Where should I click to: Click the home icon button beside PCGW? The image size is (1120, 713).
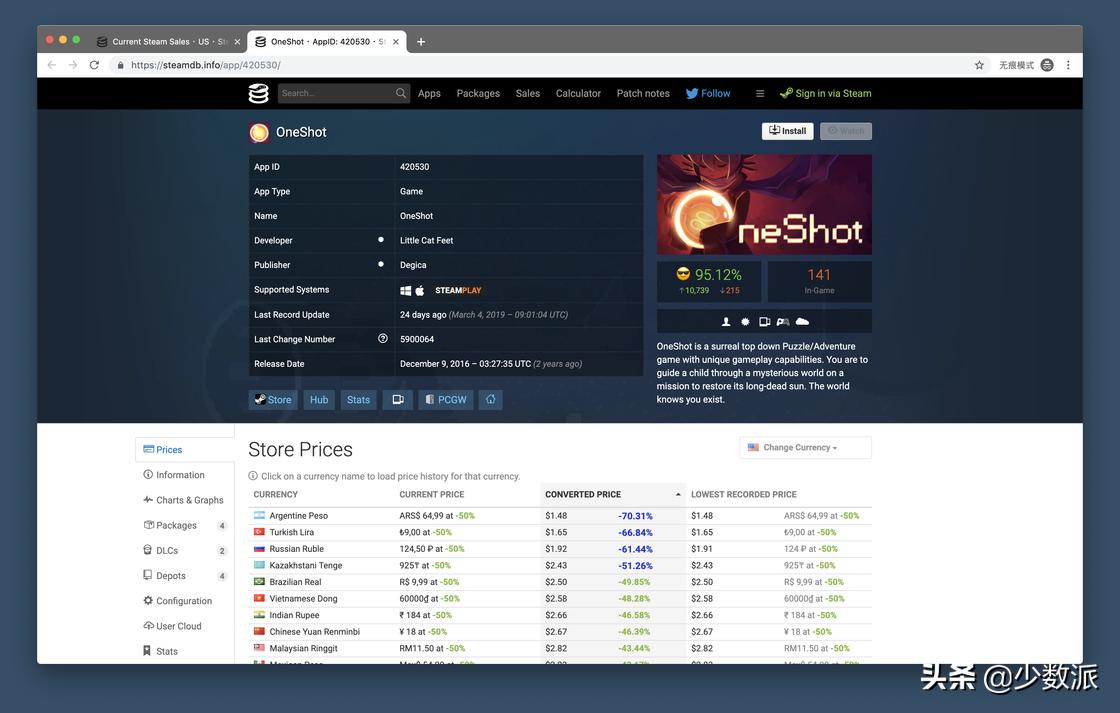491,400
